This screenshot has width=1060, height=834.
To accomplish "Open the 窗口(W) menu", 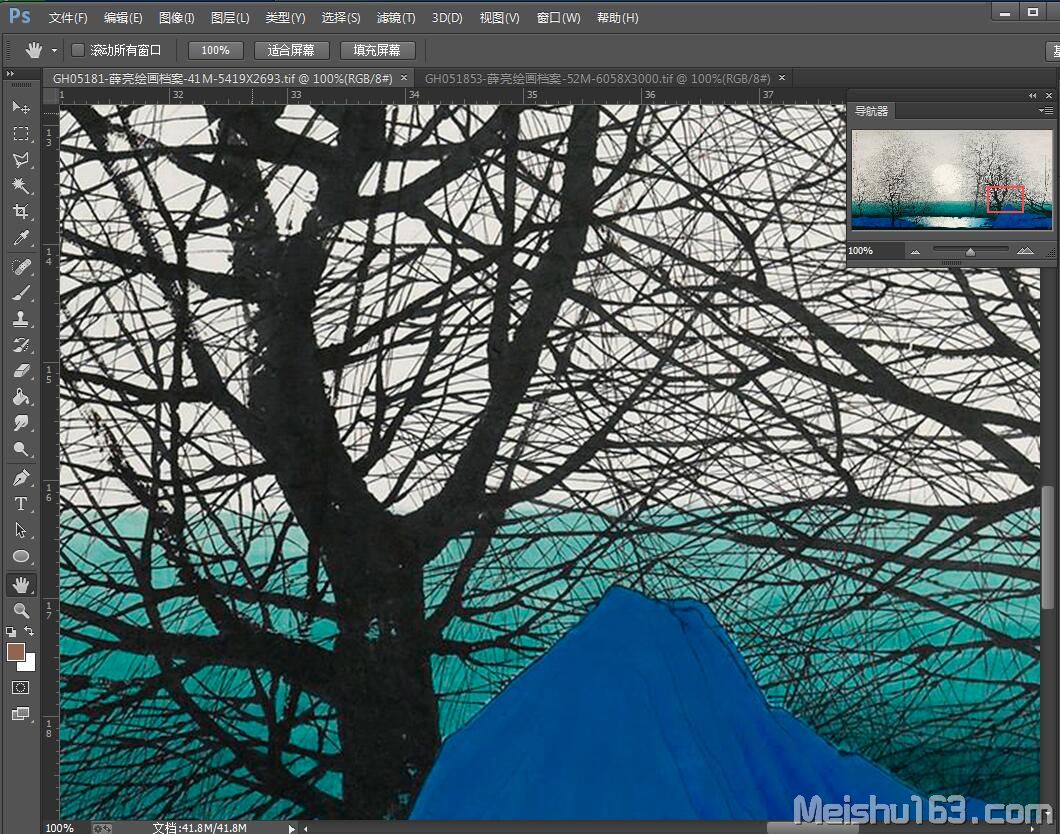I will [x=558, y=18].
